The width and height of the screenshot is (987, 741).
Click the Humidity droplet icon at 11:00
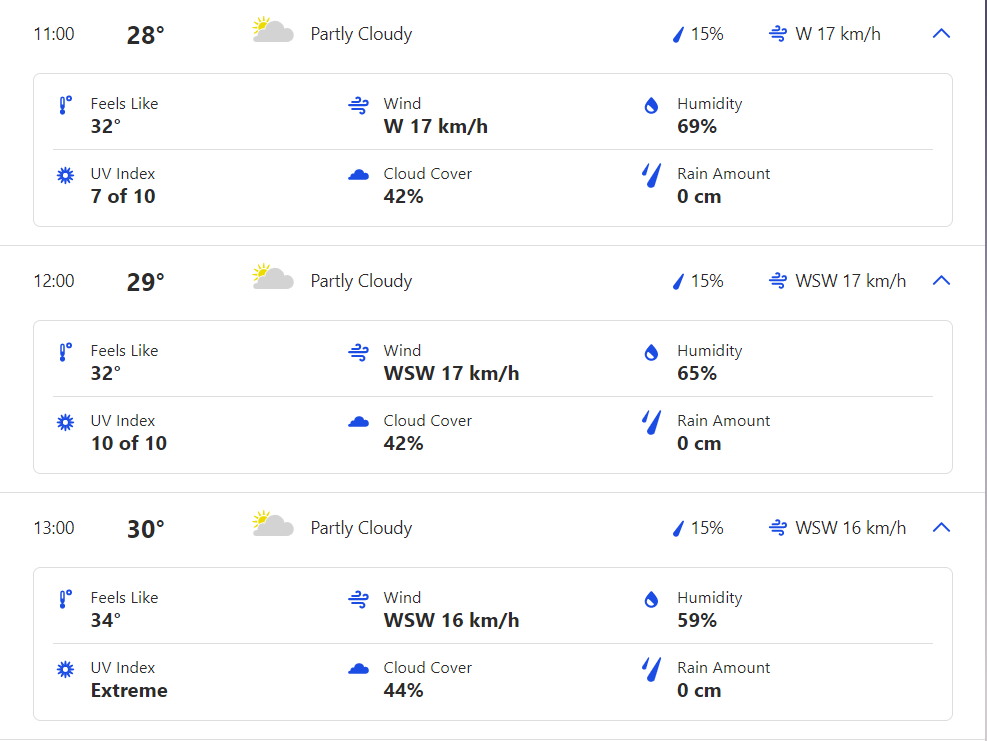coord(651,105)
